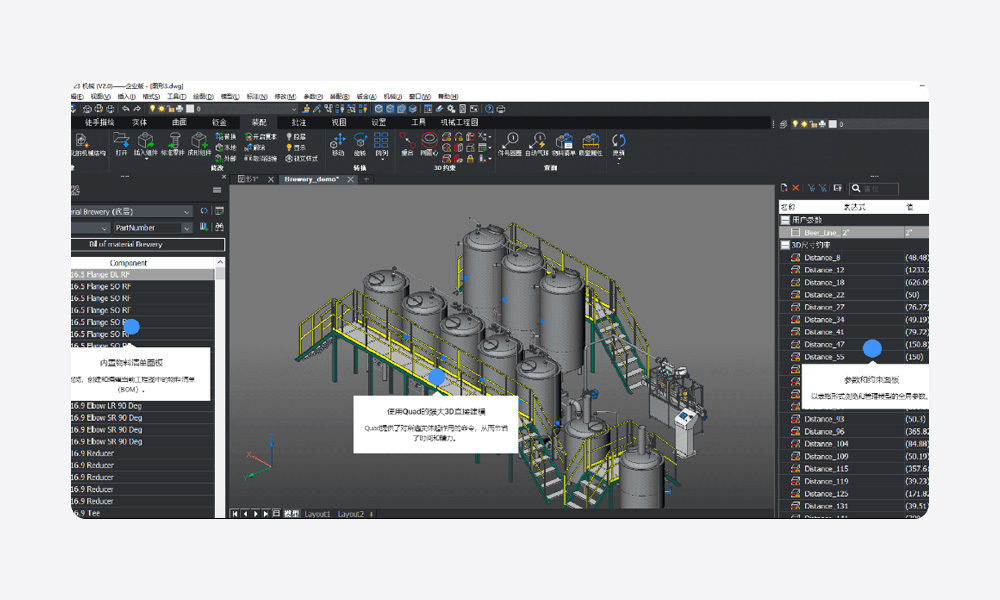Toggle the light bulb in right-side layer bar
This screenshot has width=1000, height=600.
(795, 124)
